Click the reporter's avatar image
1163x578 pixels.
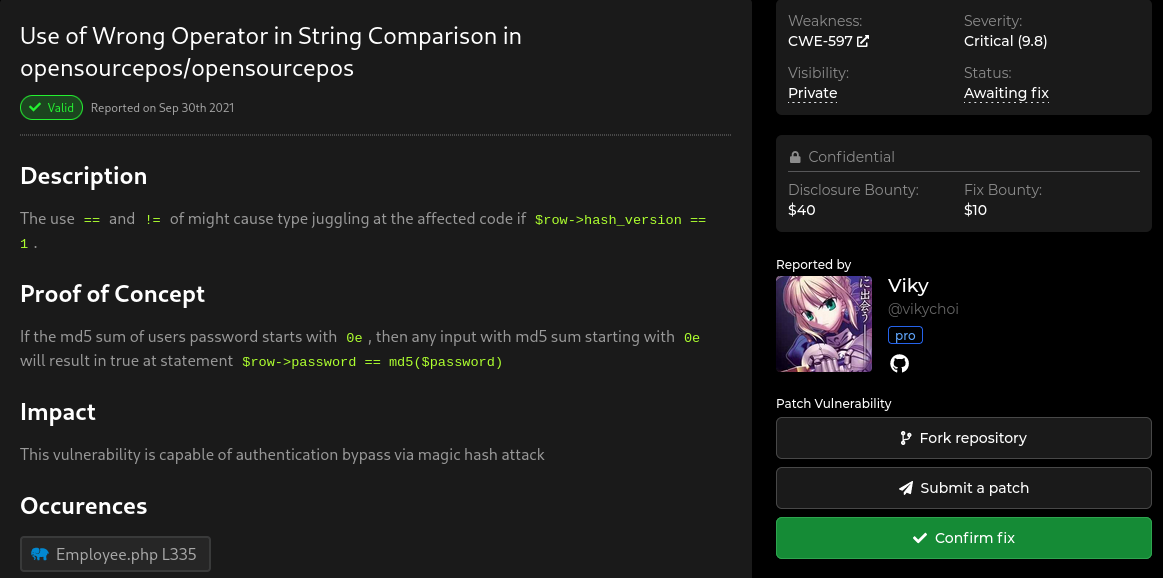tap(823, 324)
